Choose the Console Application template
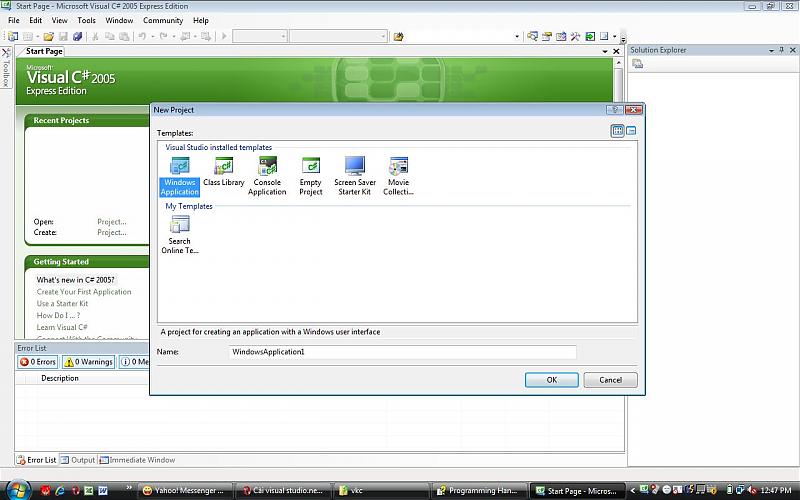Image resolution: width=800 pixels, height=500 pixels. point(267,175)
